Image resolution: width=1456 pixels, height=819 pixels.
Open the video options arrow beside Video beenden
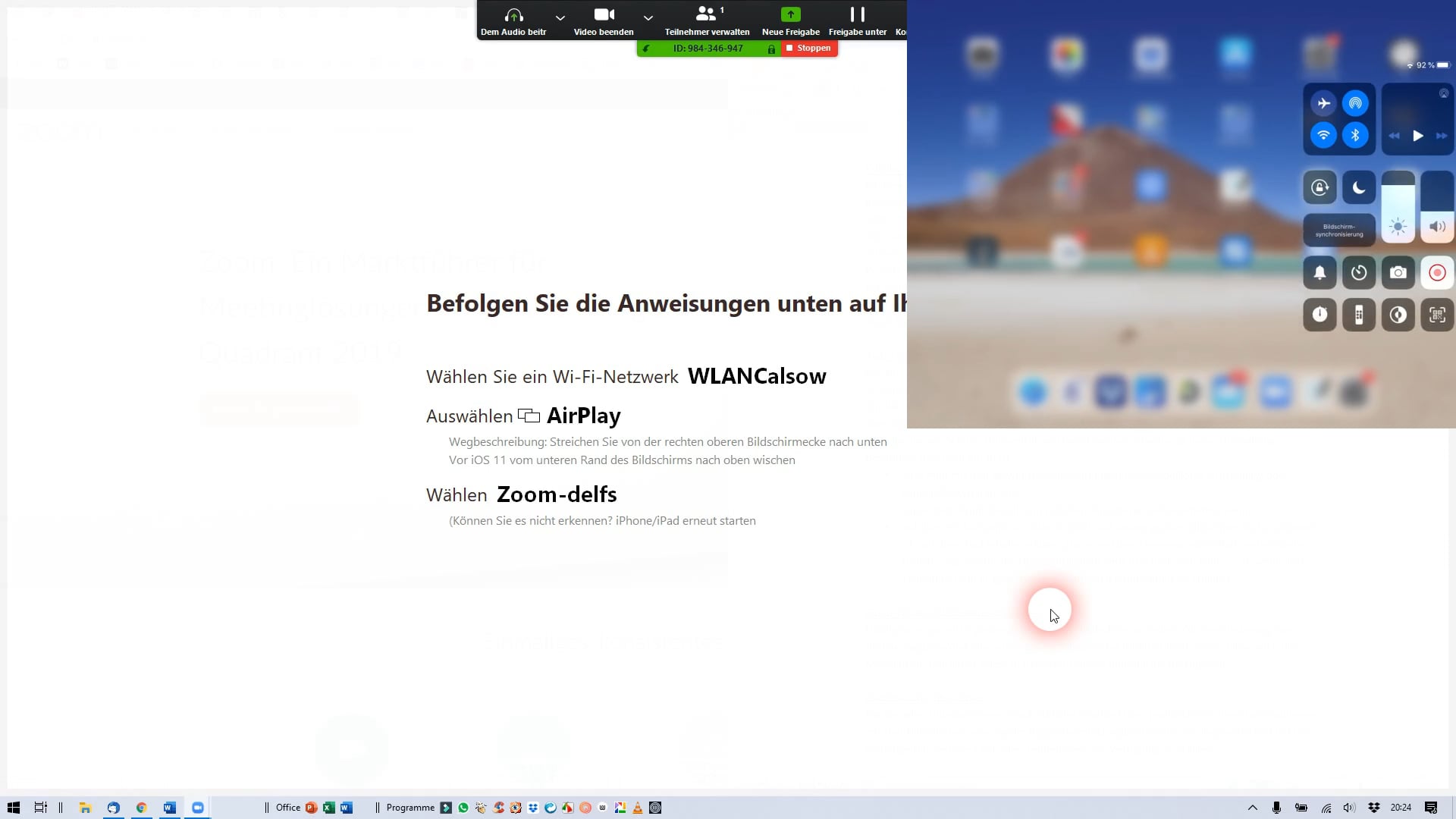click(648, 17)
